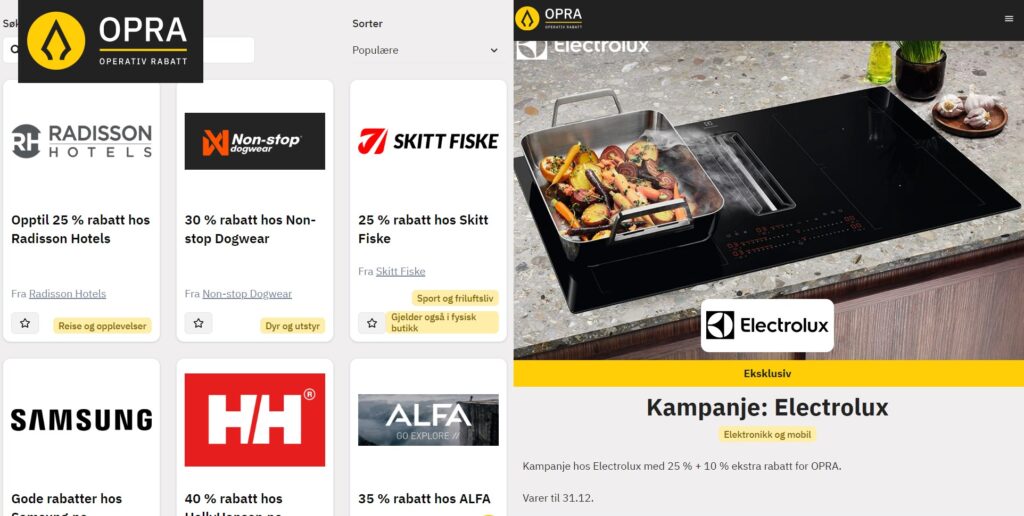1024x516 pixels.
Task: Choose the Sport og friluftsliv tag
Action: pyautogui.click(x=455, y=298)
